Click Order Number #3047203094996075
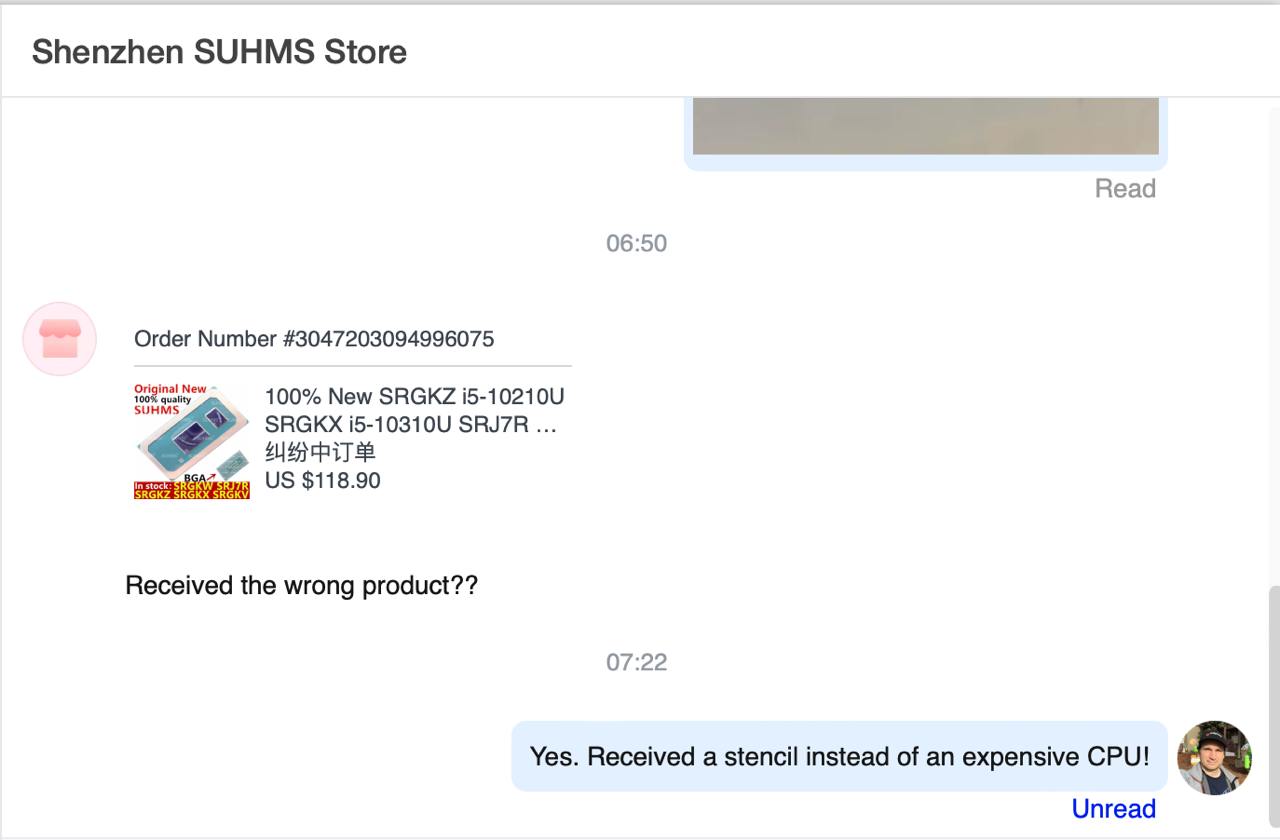1280x840 pixels. (x=314, y=339)
